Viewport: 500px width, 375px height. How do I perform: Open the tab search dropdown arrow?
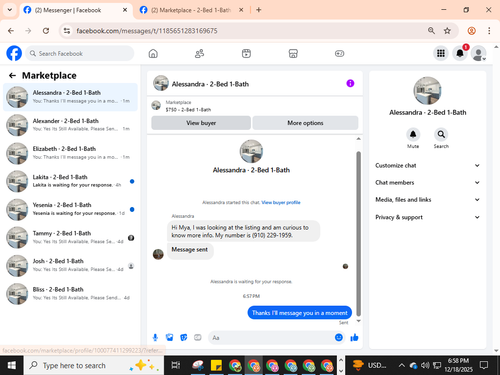tap(10, 10)
